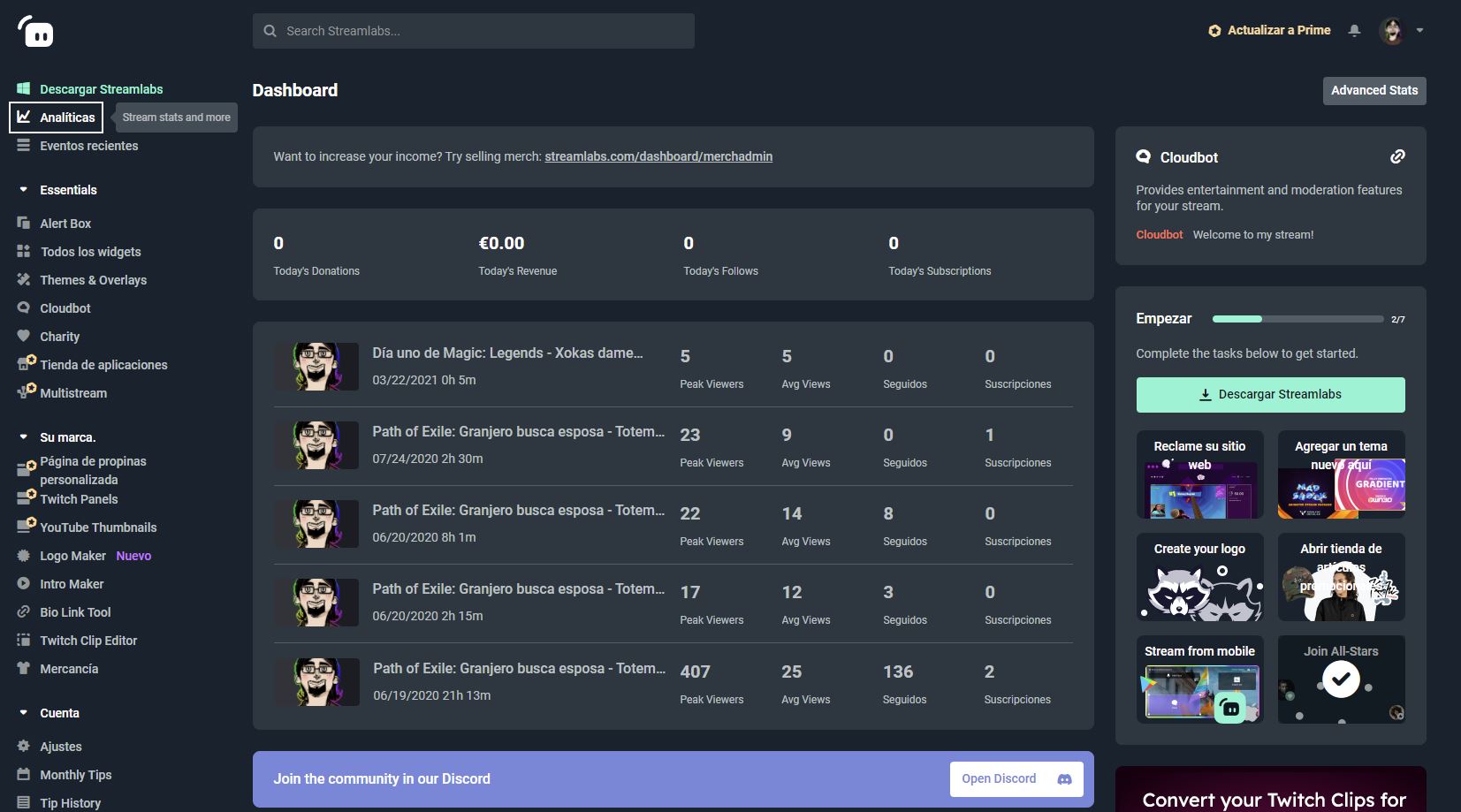Go to Ajustes settings gear
Image resolution: width=1461 pixels, height=812 pixels.
pos(60,747)
